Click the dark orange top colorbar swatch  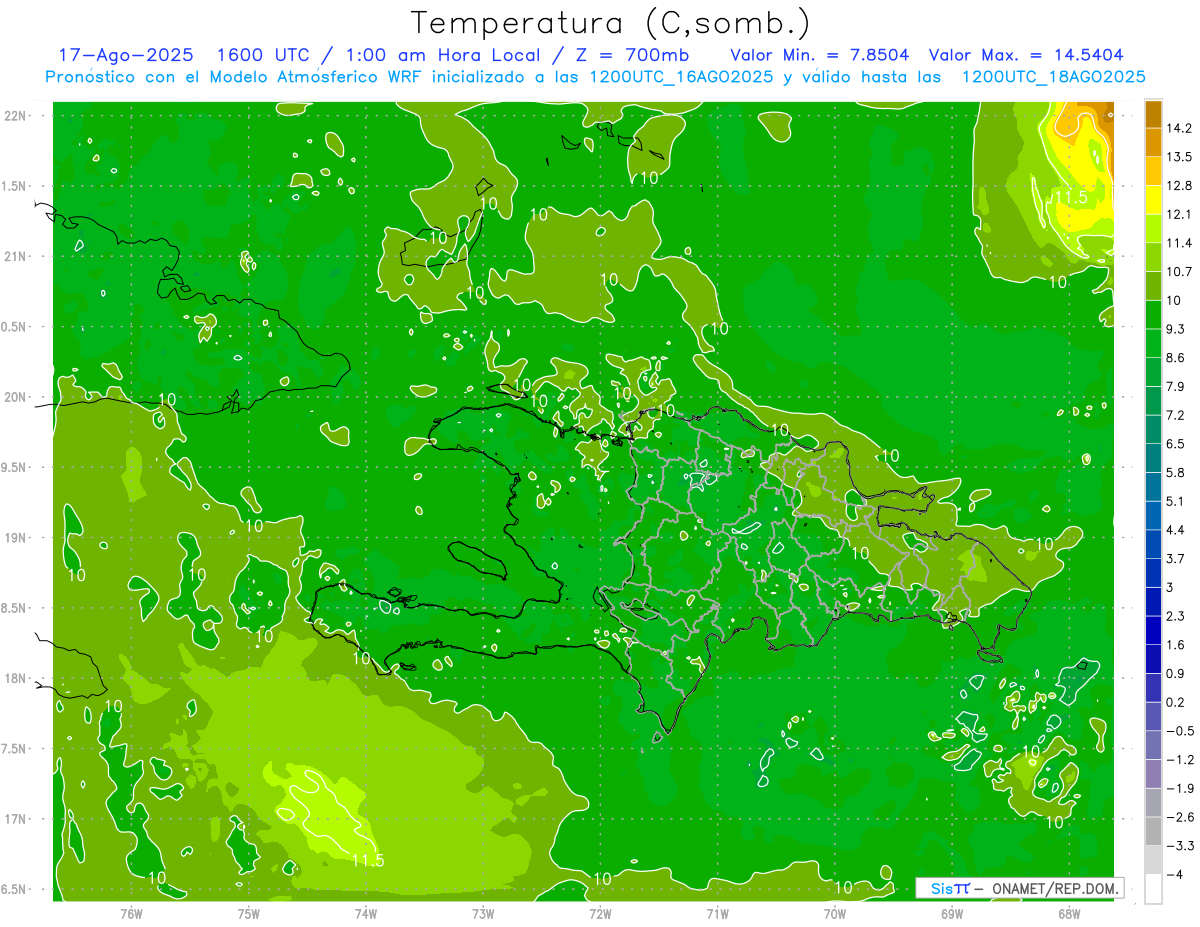tap(1153, 114)
